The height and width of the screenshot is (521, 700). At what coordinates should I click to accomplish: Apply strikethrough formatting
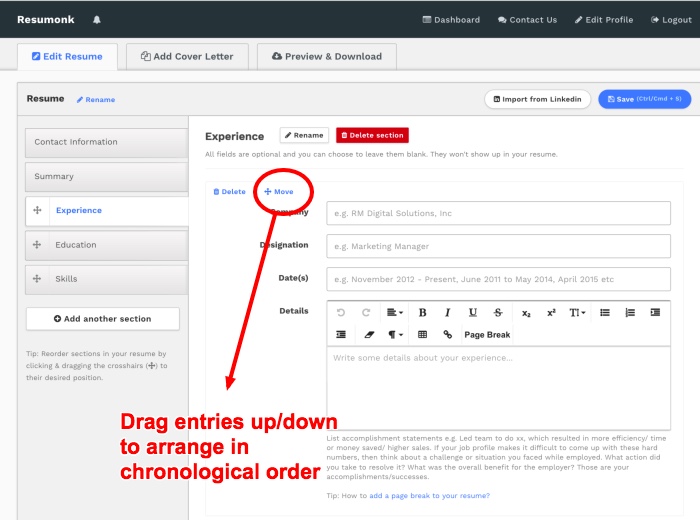[498, 313]
